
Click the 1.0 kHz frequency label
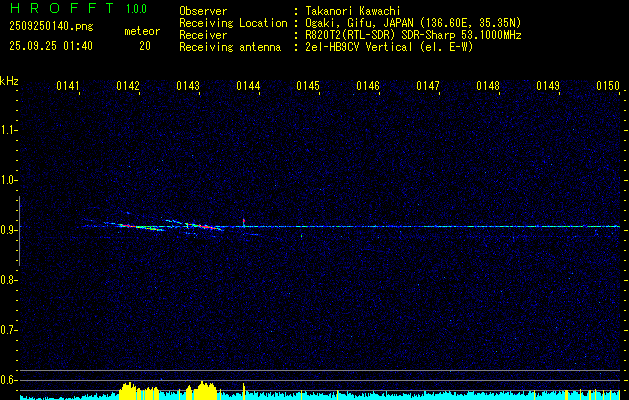point(8,180)
